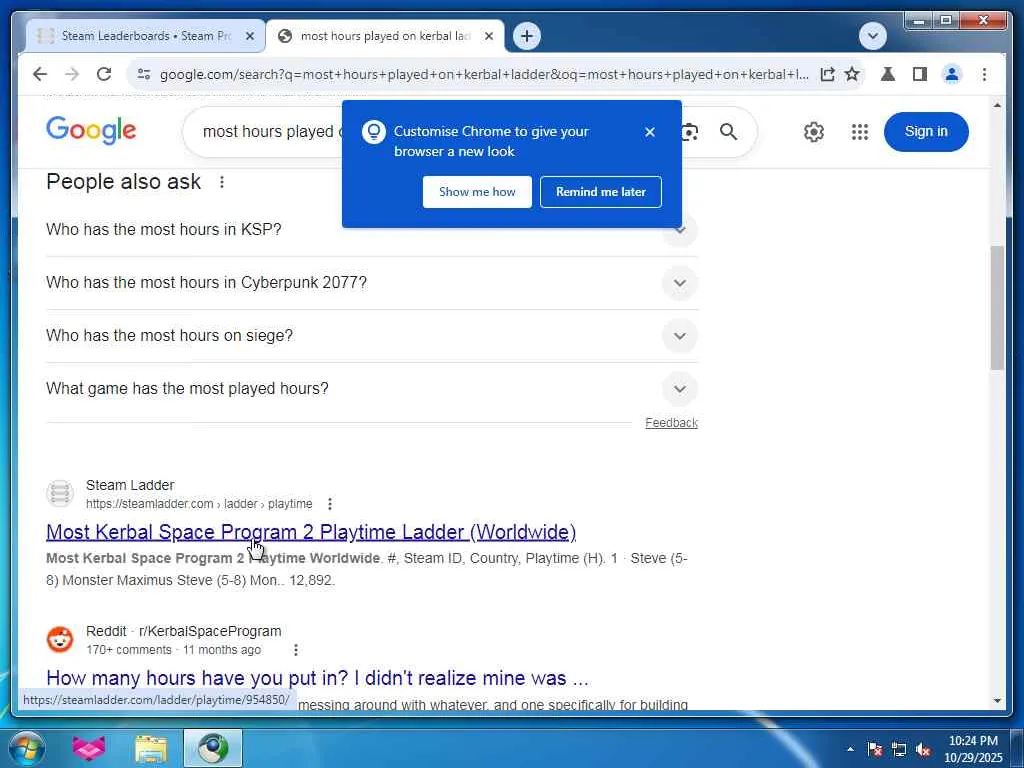Click the address bar URL
This screenshot has height=768, width=1024.
click(484, 74)
